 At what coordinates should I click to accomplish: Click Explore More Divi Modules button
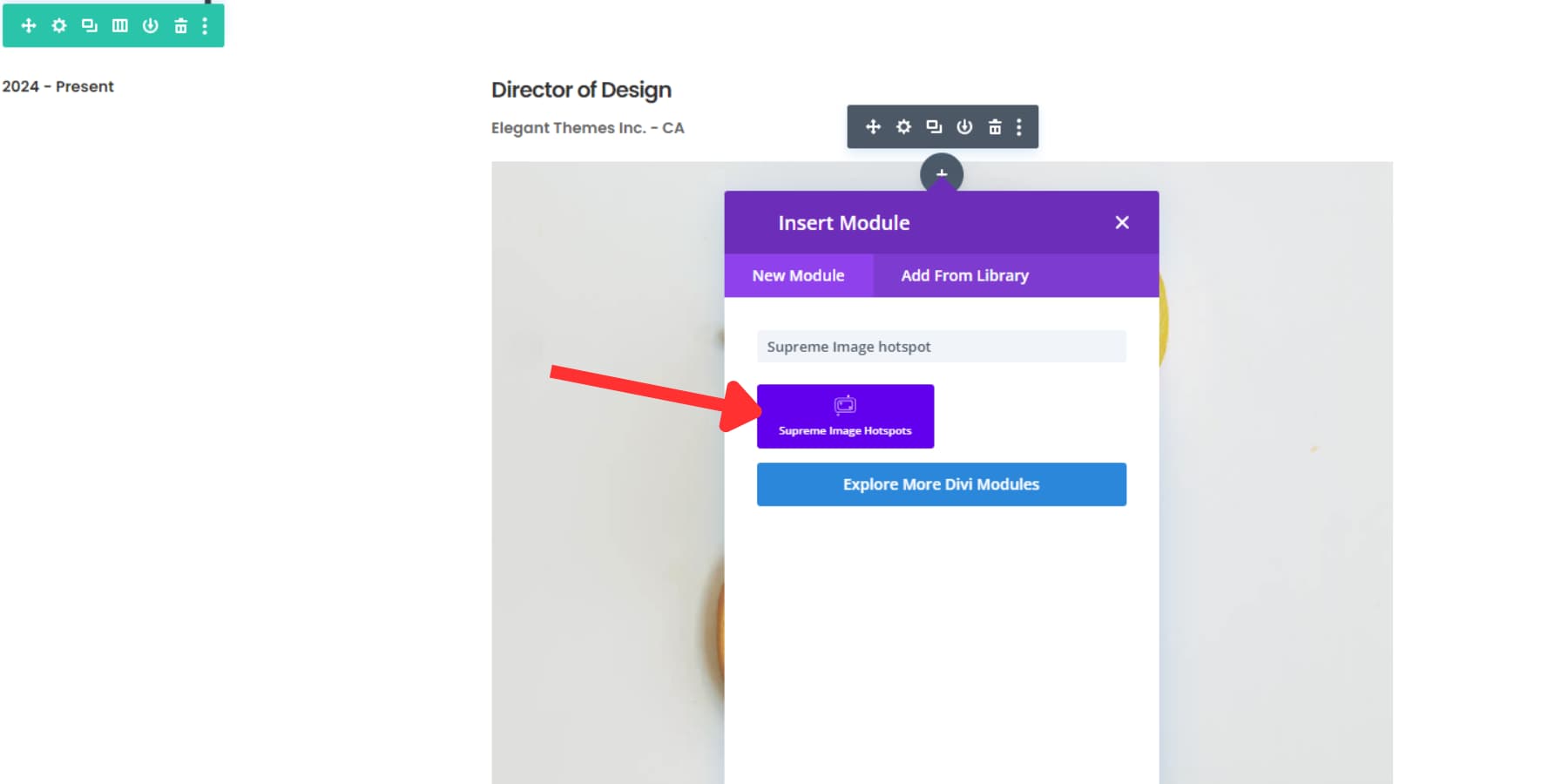coord(942,484)
